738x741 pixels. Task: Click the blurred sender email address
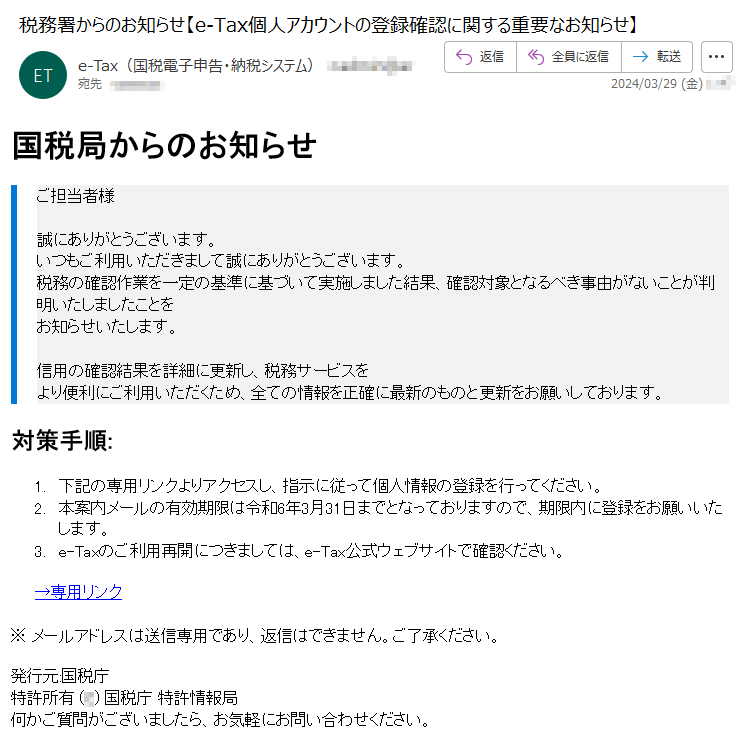pyautogui.click(x=369, y=66)
